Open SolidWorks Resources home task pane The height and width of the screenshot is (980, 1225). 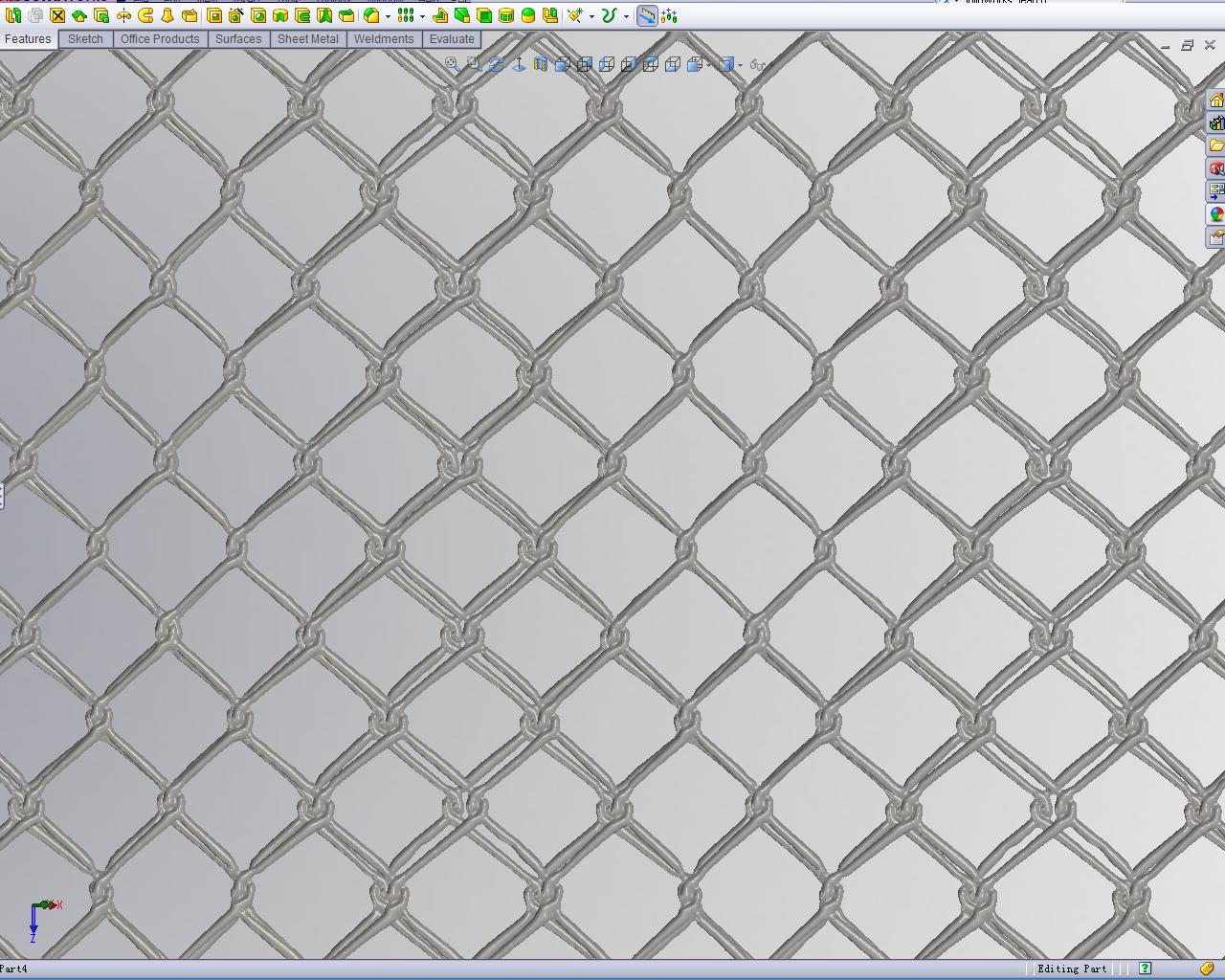(x=1216, y=100)
